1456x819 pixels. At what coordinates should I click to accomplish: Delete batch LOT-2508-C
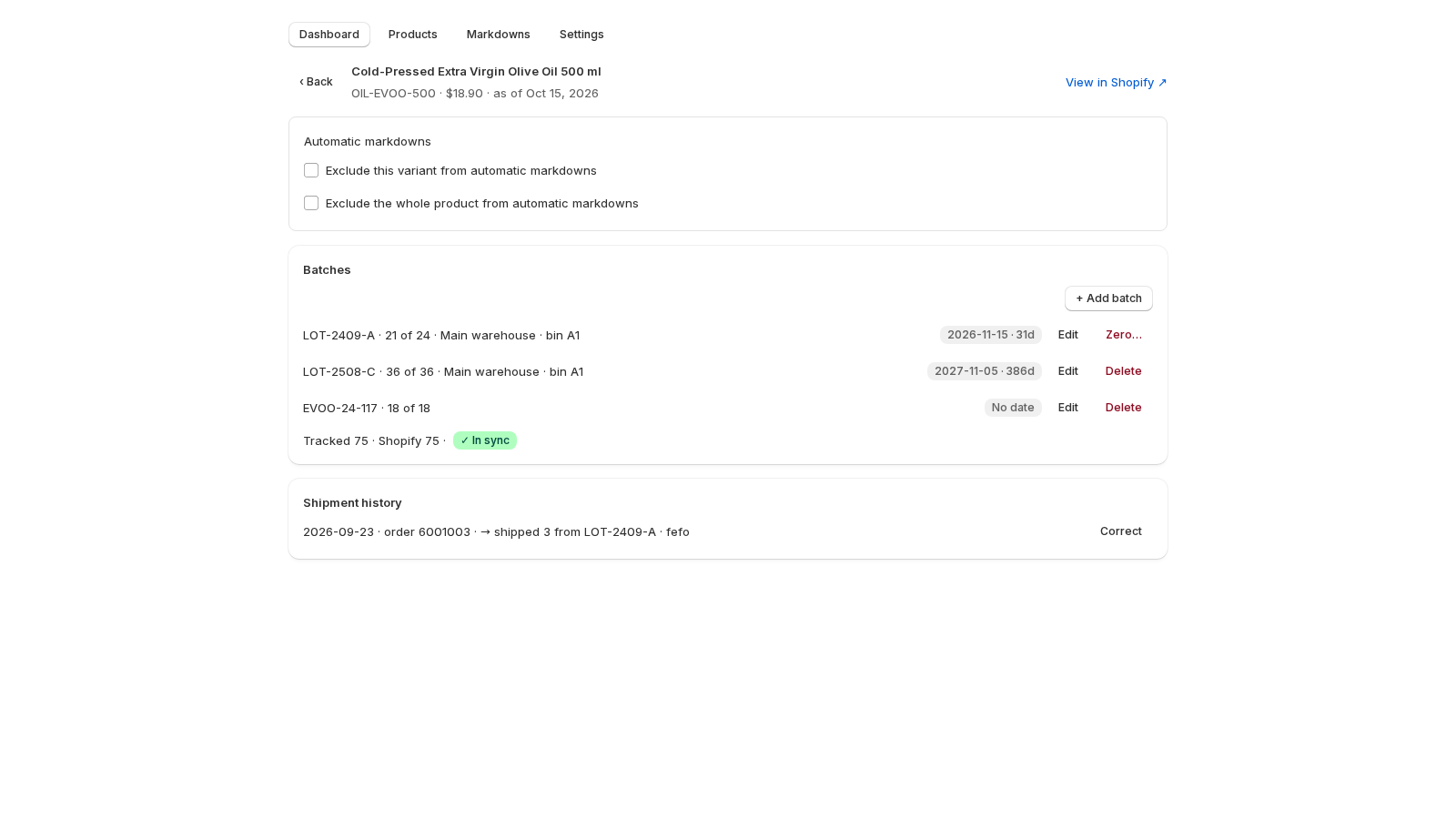(1124, 371)
